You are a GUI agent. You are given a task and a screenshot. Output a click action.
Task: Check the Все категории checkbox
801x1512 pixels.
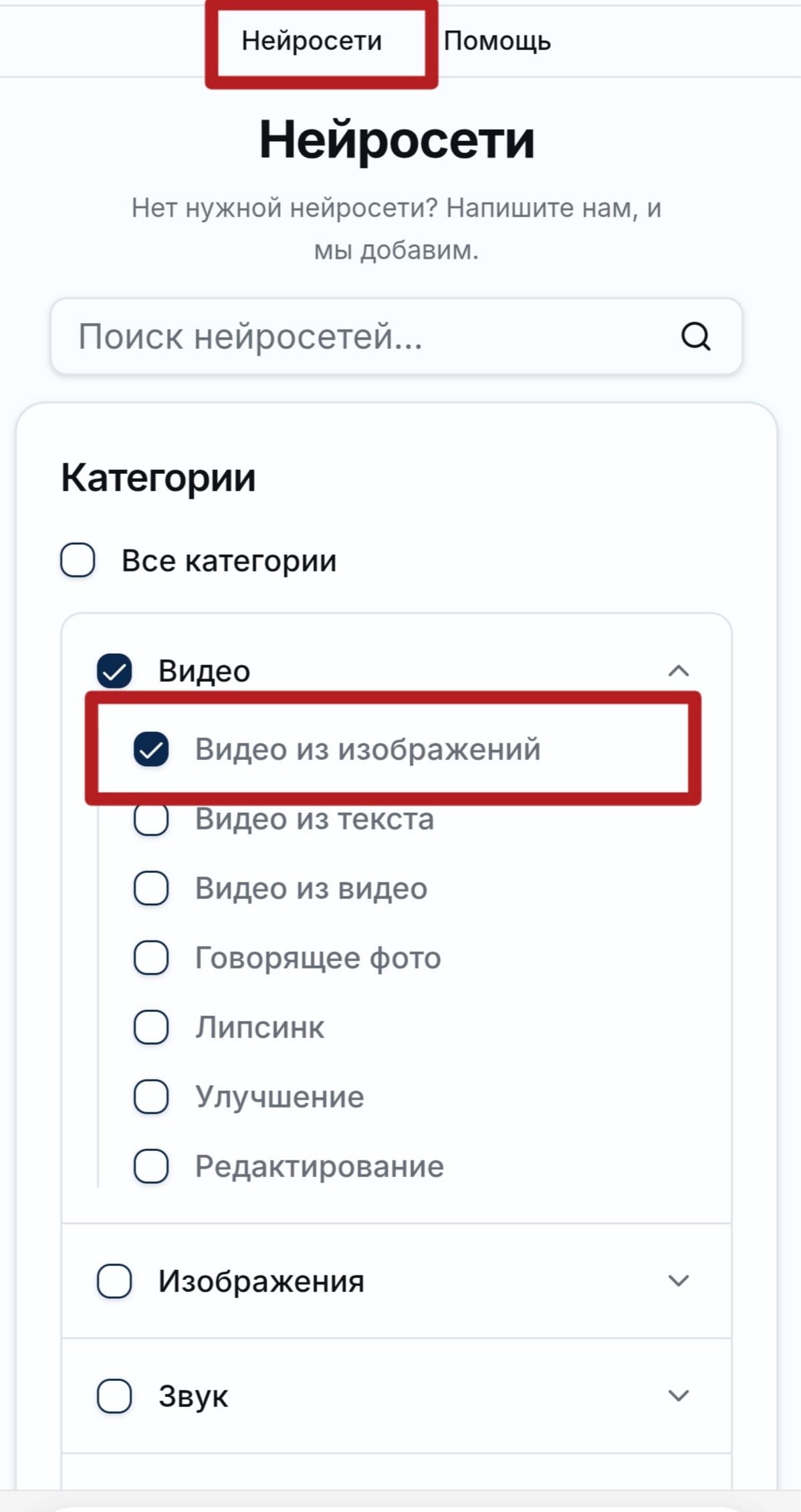click(x=78, y=559)
